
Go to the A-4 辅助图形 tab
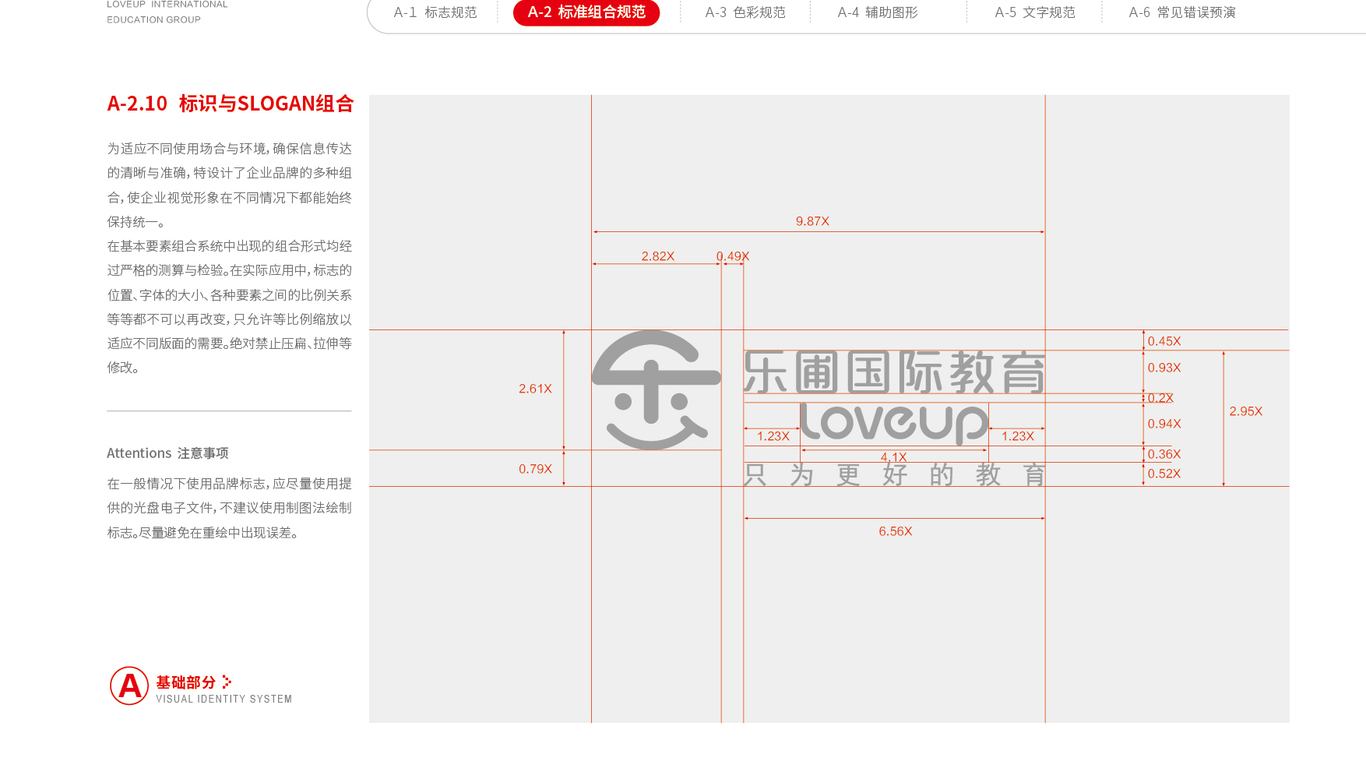point(877,13)
